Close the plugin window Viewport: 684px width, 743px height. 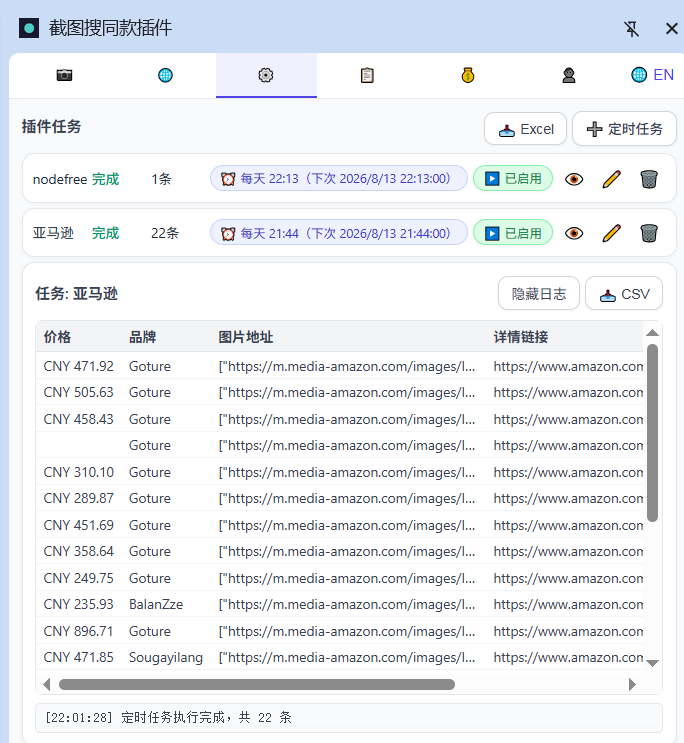click(671, 29)
